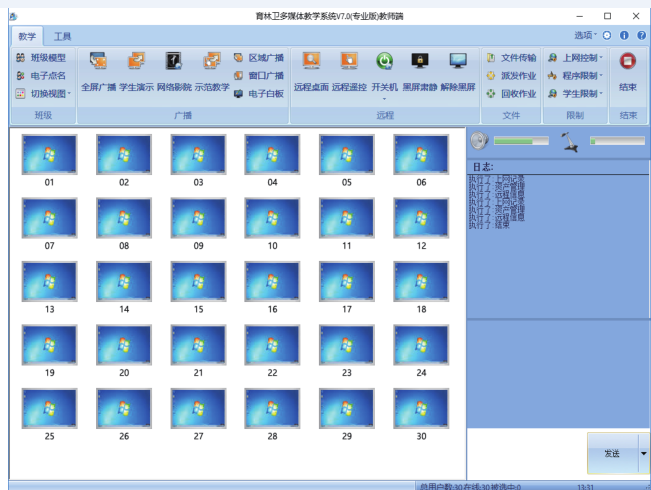Click the speaker volume icon

tap(480, 141)
